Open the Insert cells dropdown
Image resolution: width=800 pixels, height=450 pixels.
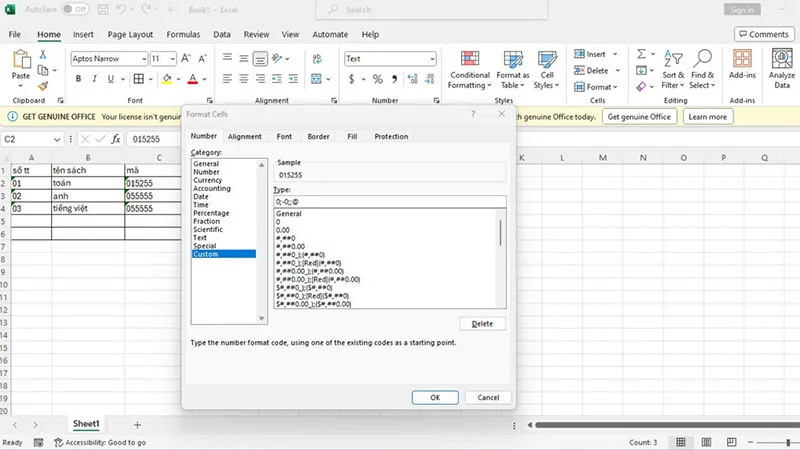coord(615,54)
